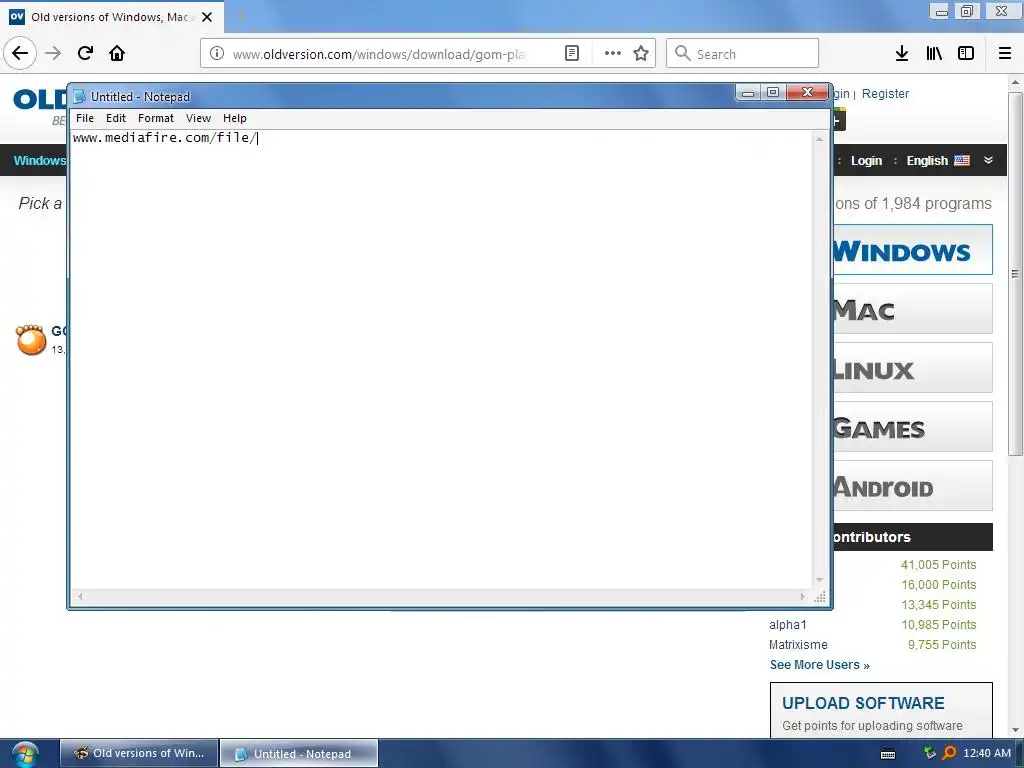This screenshot has height=768, width=1024.
Task: Click Notepad vertical scrollbar up arrow
Action: (819, 138)
